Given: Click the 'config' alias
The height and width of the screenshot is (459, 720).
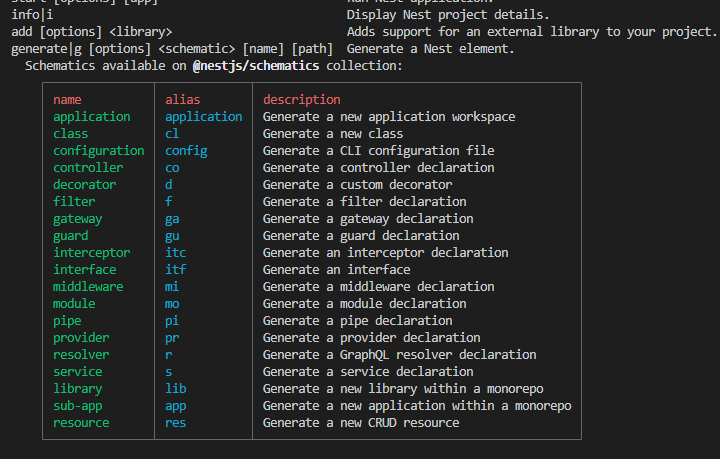Looking at the screenshot, I should (186, 151).
